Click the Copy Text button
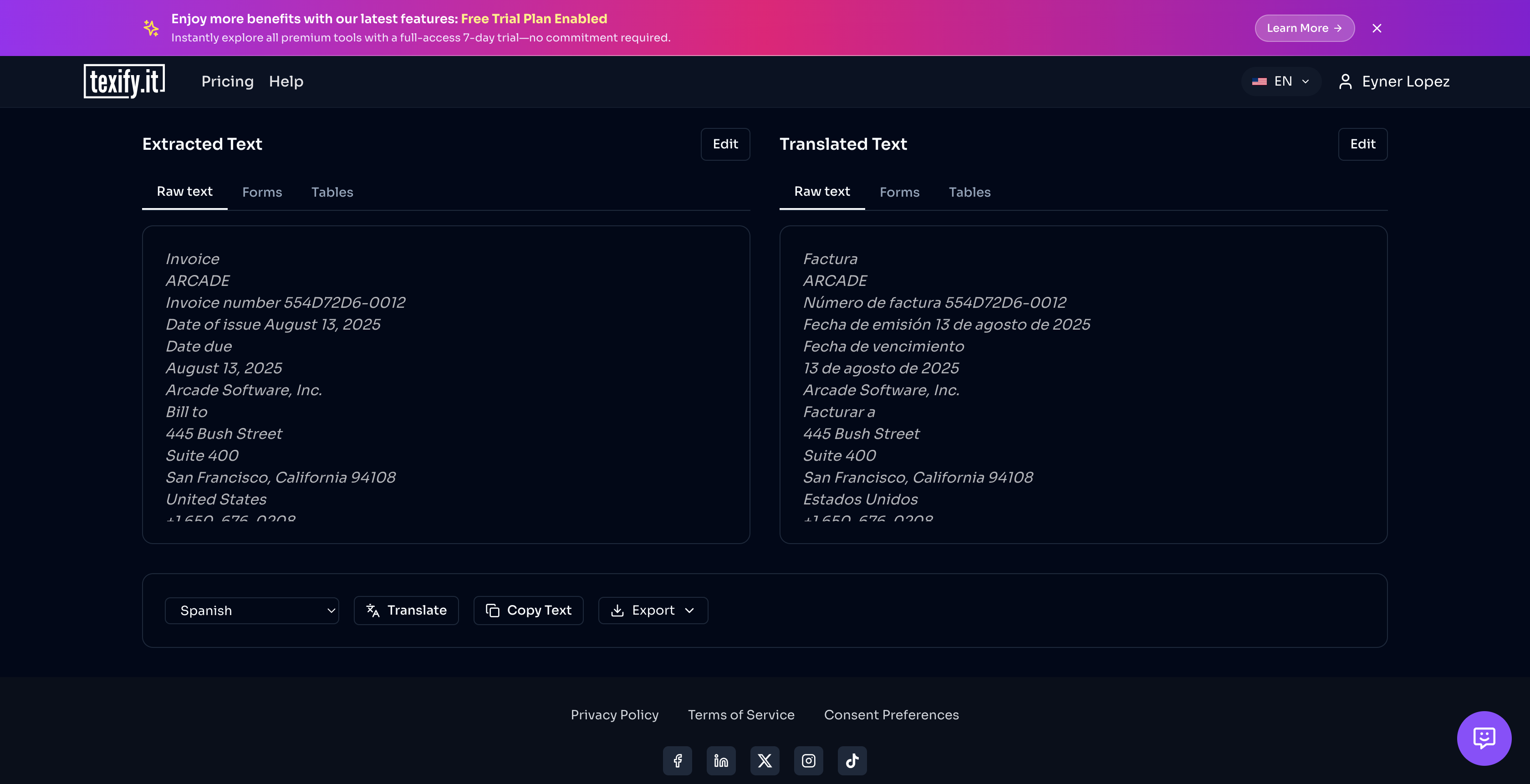Screen dimensions: 1530x784 click(528, 611)
